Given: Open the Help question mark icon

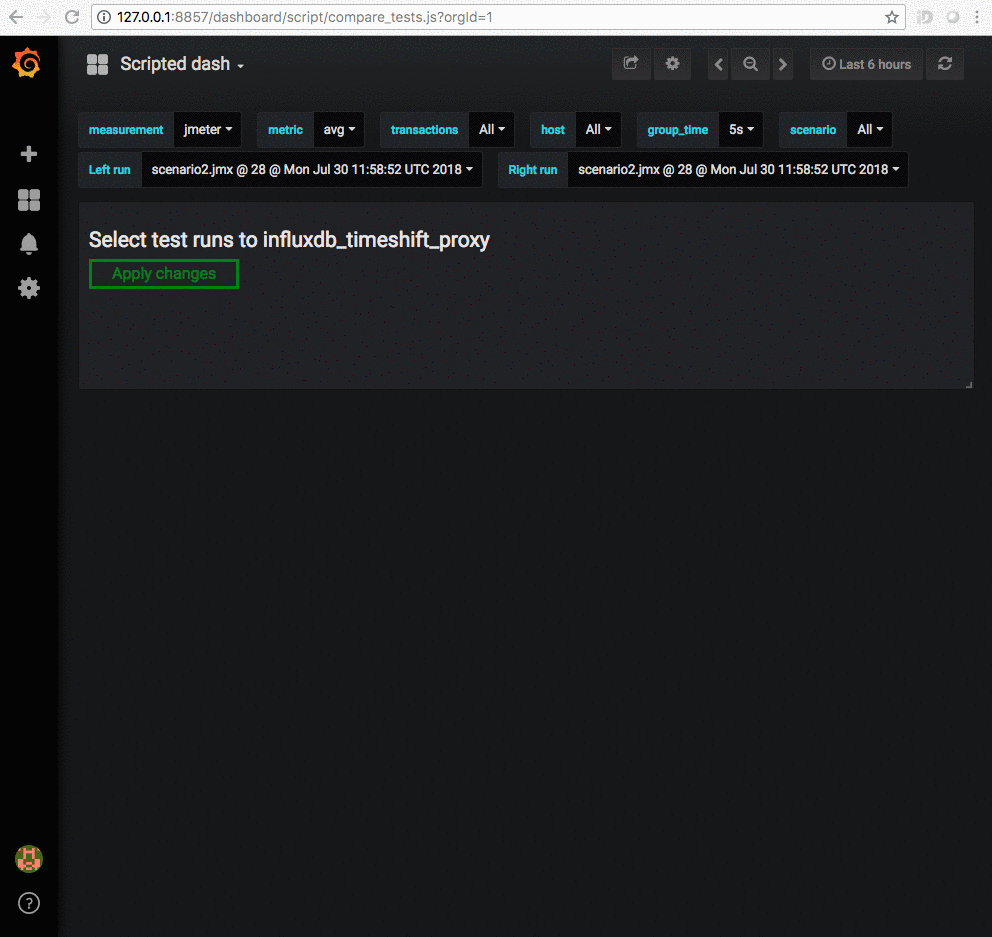Looking at the screenshot, I should coord(28,903).
